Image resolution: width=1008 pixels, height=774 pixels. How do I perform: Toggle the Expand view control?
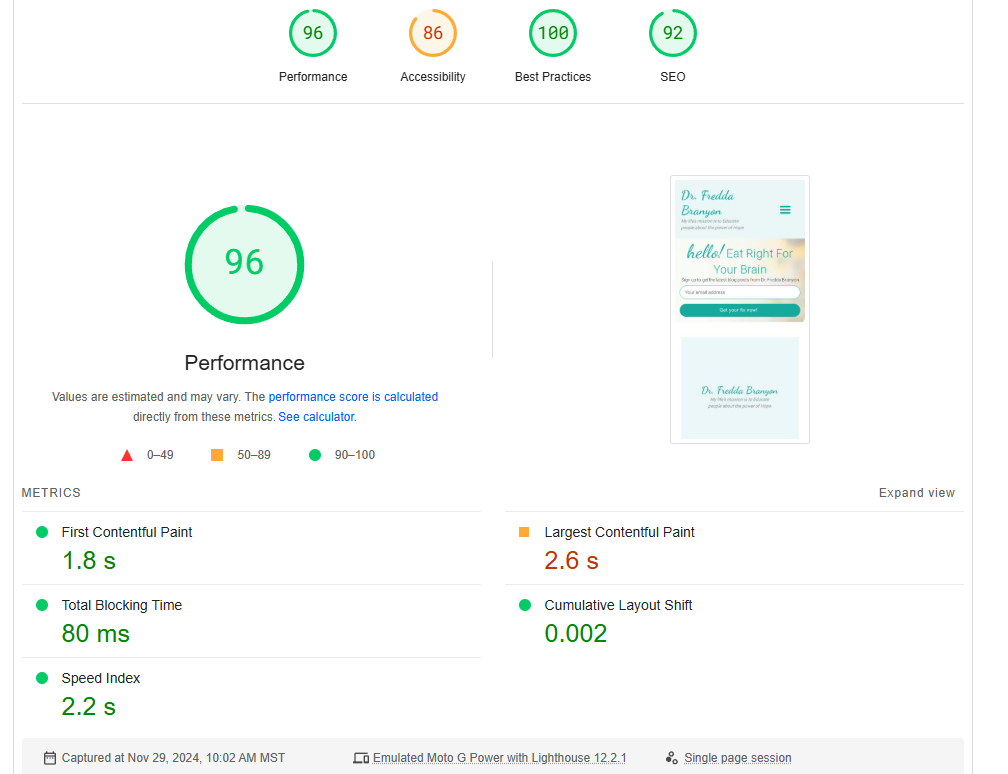(x=916, y=493)
